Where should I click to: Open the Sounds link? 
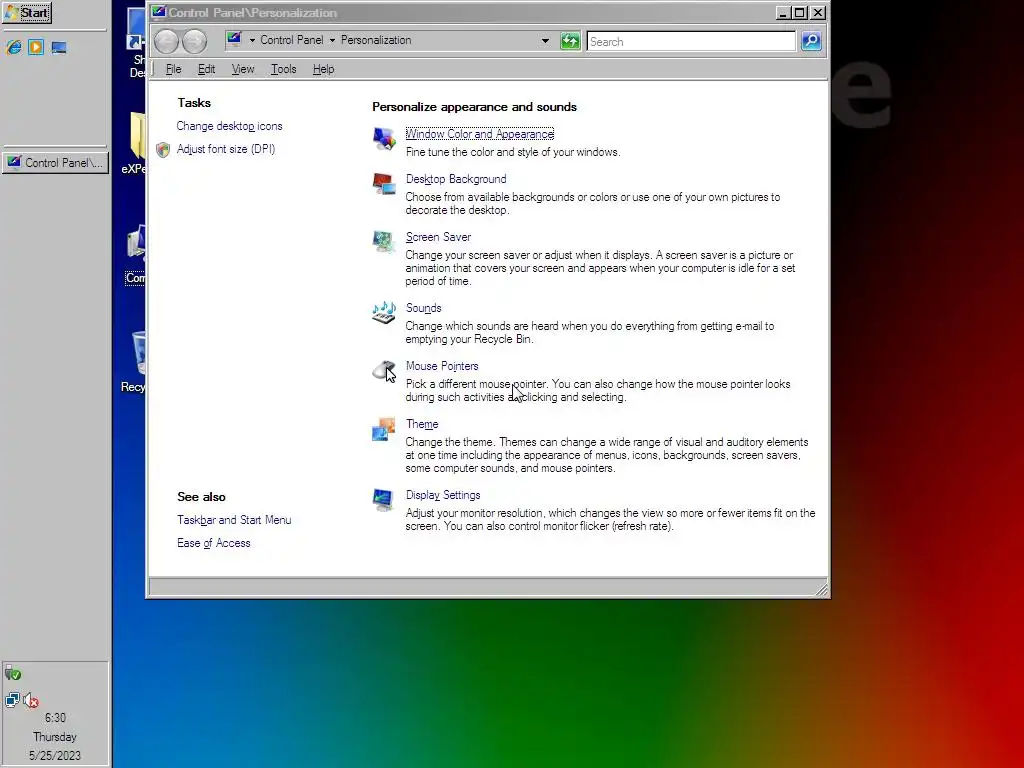(424, 308)
